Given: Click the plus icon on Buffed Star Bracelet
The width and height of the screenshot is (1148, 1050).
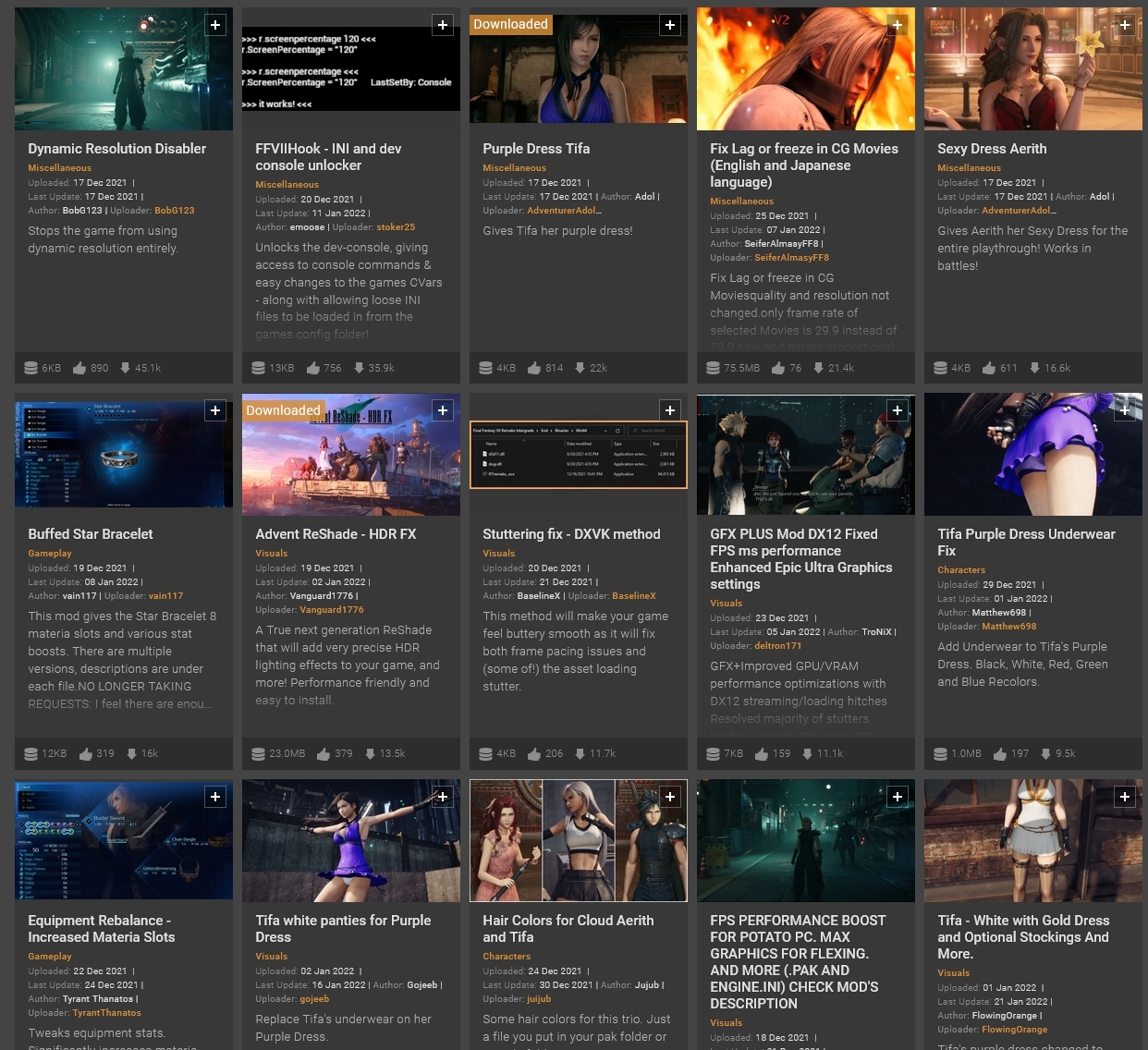Looking at the screenshot, I should (x=215, y=410).
